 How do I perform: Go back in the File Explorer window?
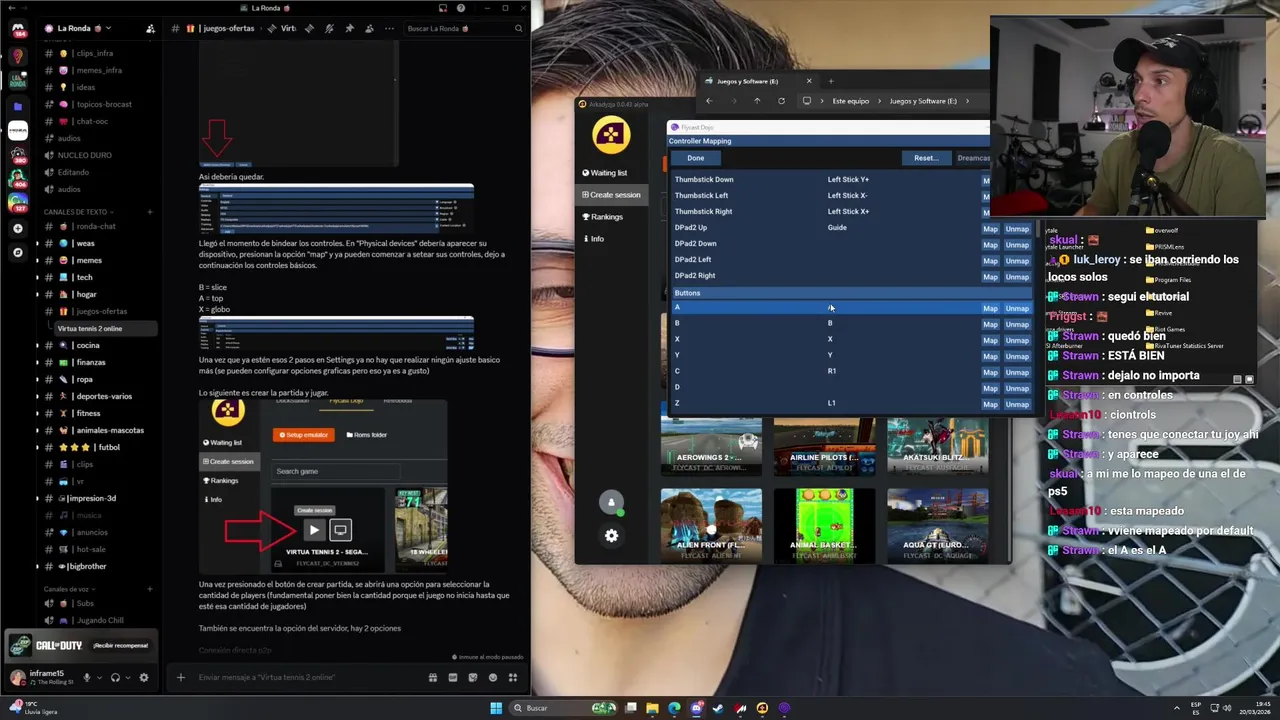709,101
